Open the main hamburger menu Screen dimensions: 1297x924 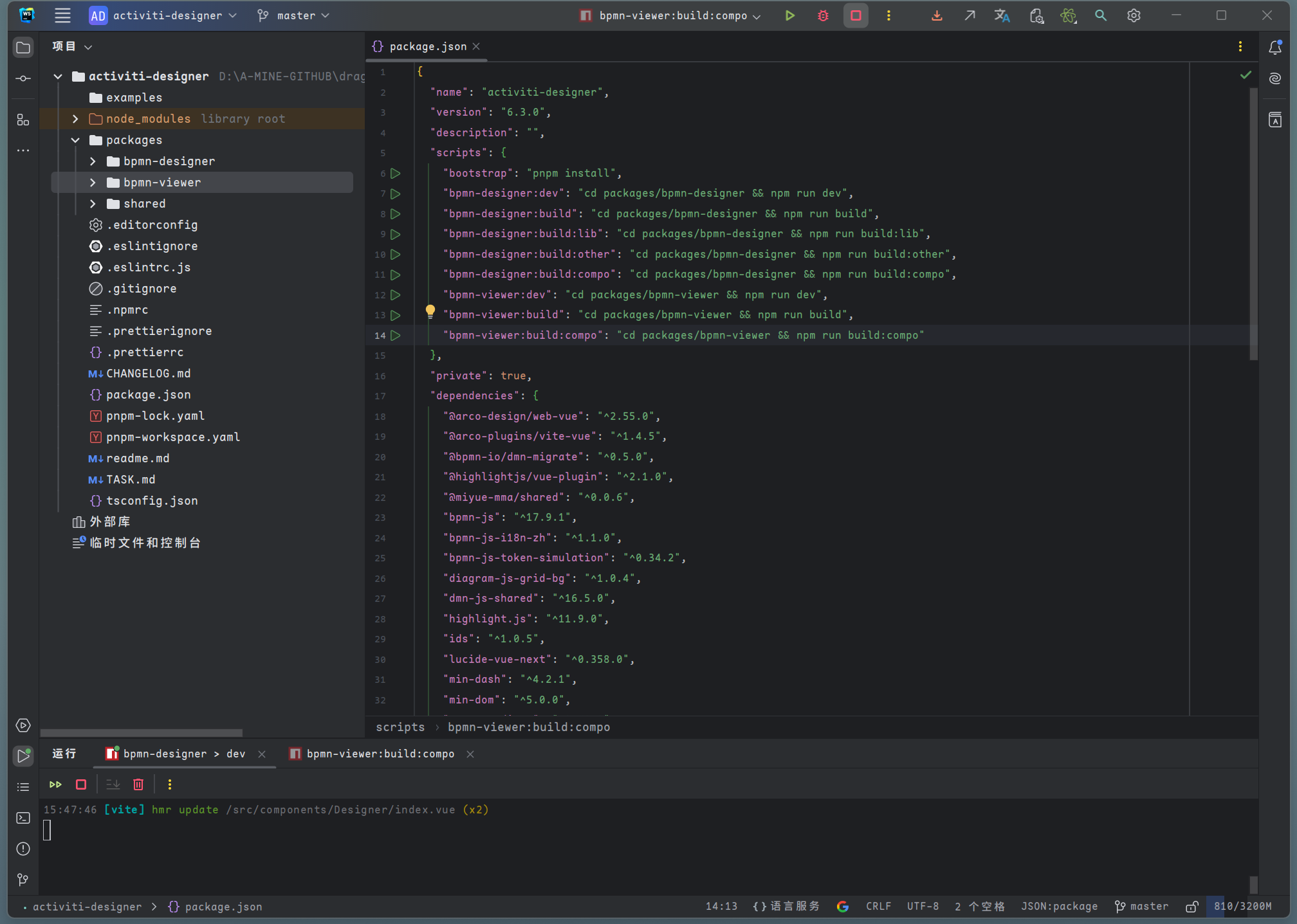(62, 15)
